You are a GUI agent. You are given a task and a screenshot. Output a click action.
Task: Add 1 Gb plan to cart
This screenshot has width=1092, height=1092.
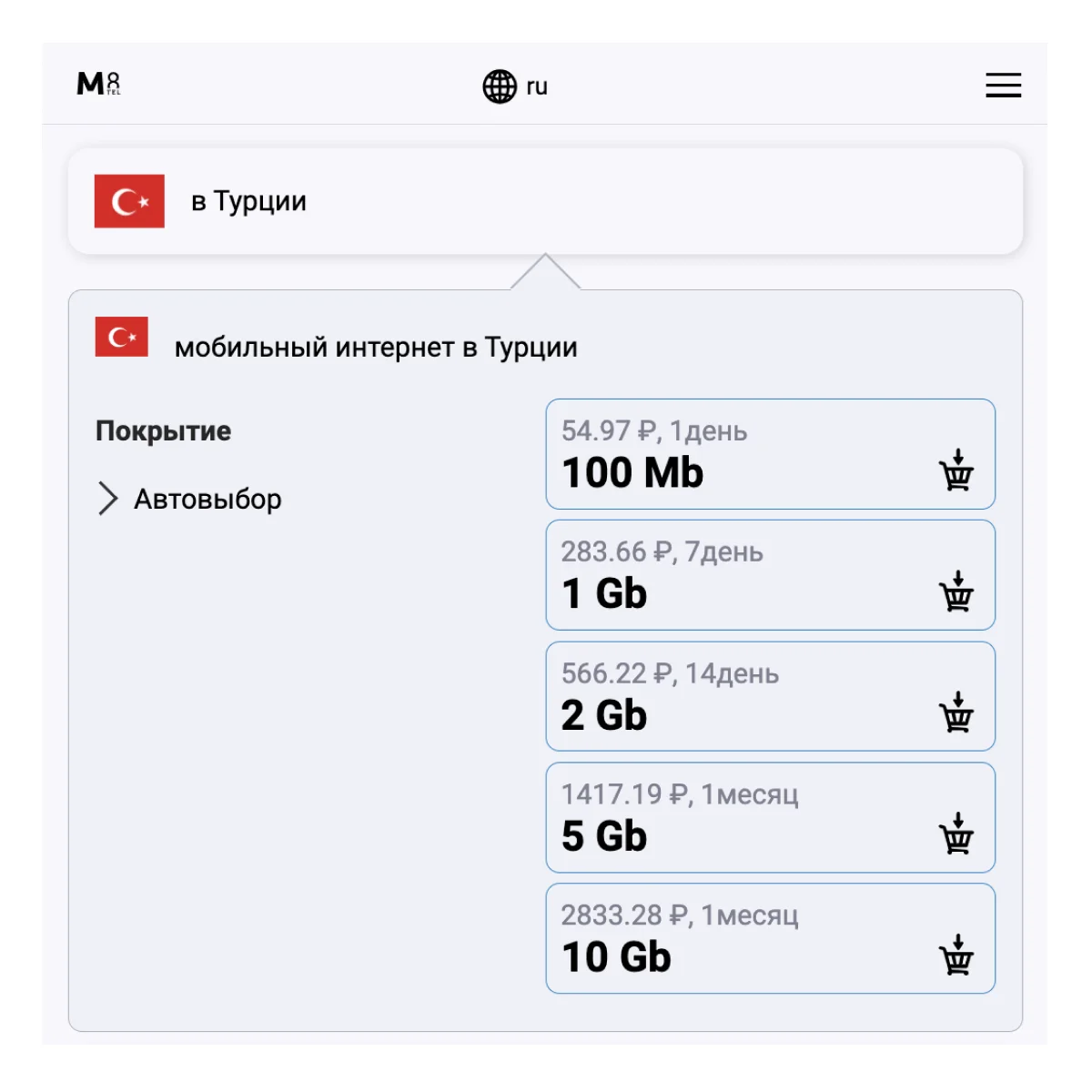tap(955, 591)
